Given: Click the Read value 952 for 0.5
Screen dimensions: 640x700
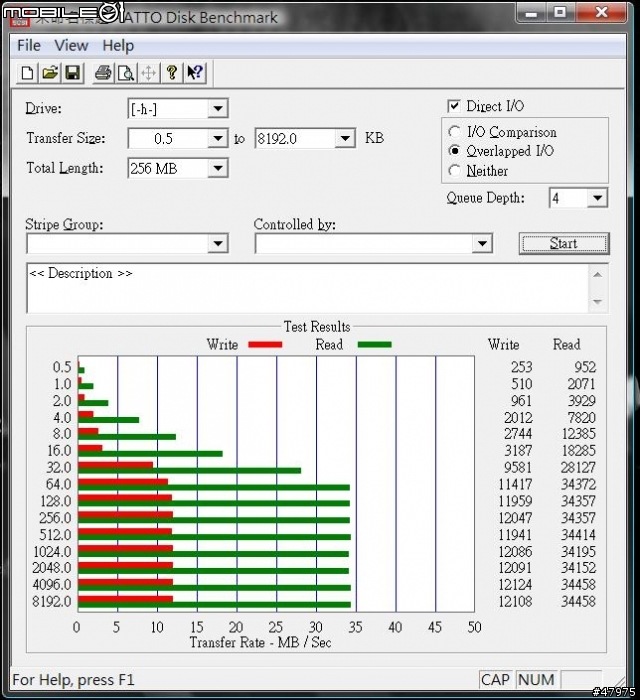Looking at the screenshot, I should (x=585, y=367).
